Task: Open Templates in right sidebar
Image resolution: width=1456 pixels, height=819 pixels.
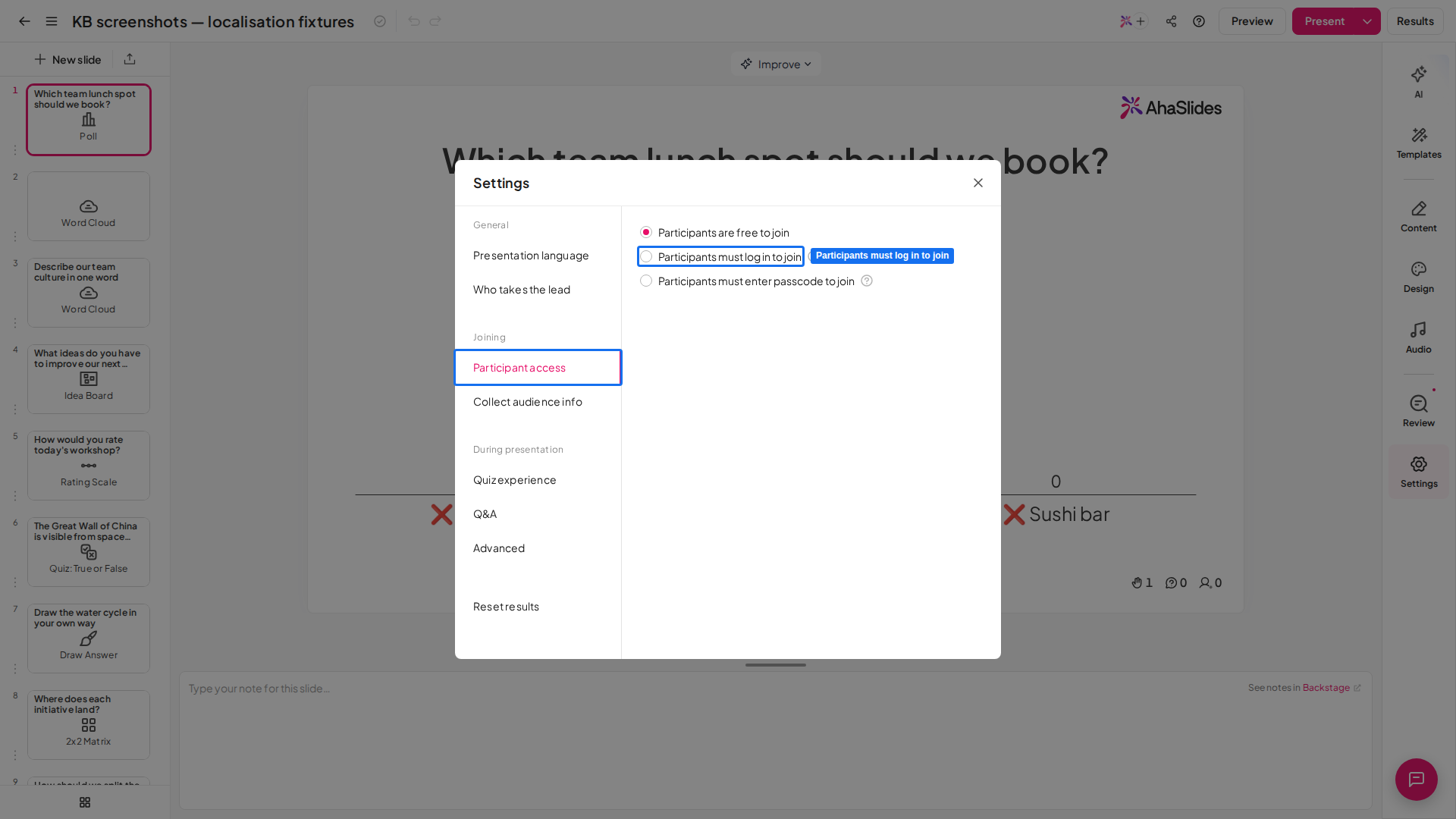Action: pyautogui.click(x=1419, y=143)
